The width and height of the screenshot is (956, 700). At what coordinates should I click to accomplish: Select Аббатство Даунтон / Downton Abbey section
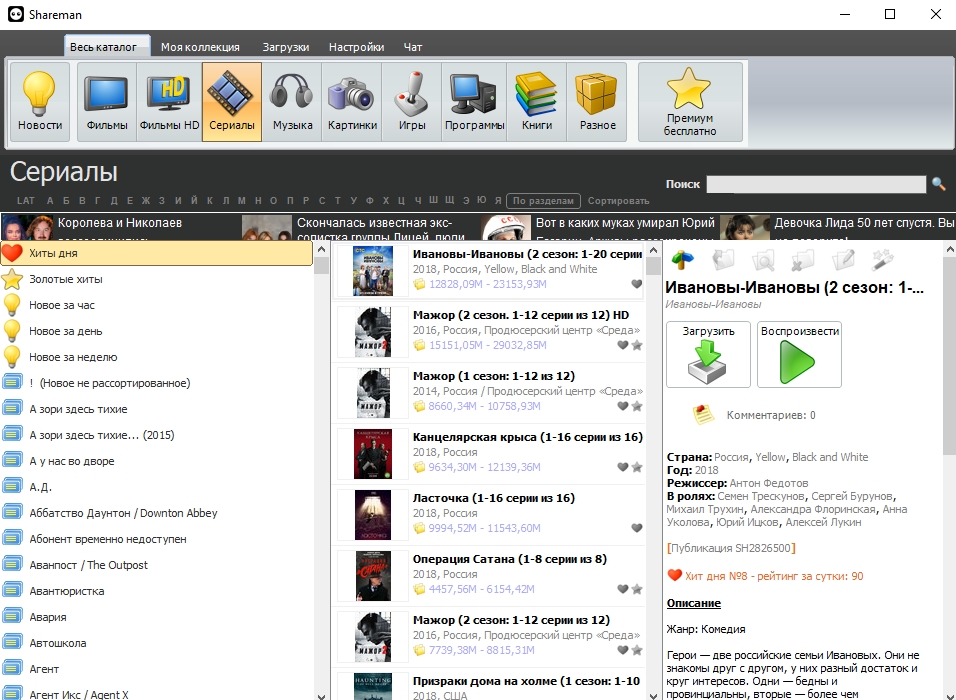click(x=157, y=513)
